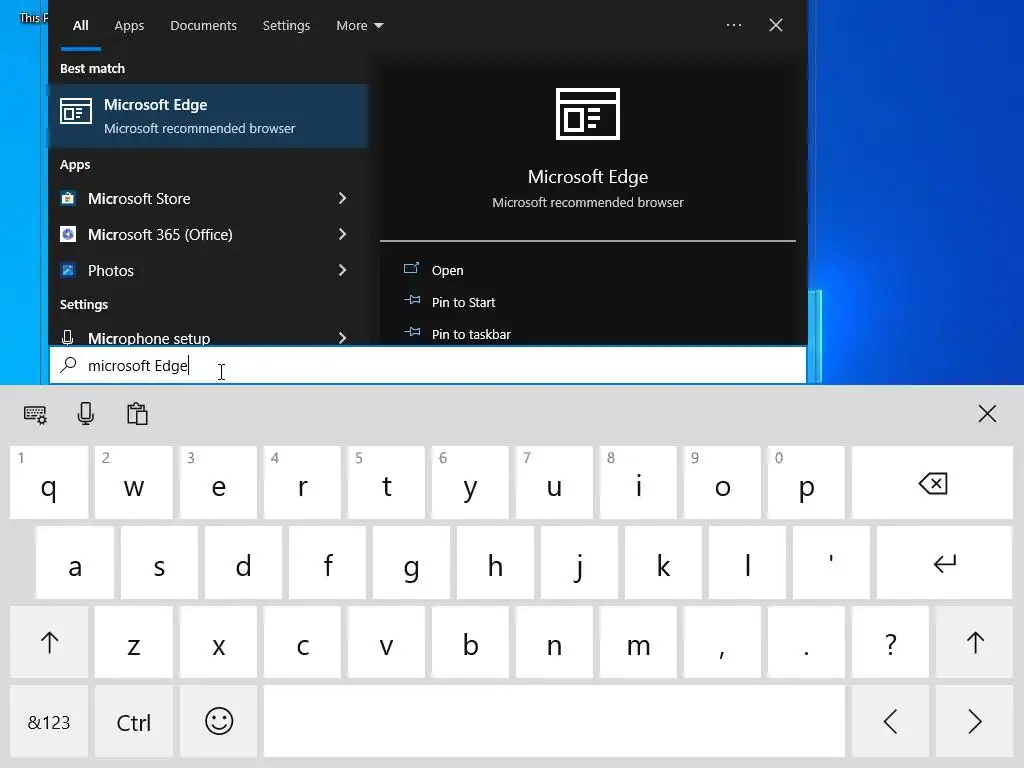Click large Microsoft Edge preview icon
1024x768 pixels.
pos(588,114)
